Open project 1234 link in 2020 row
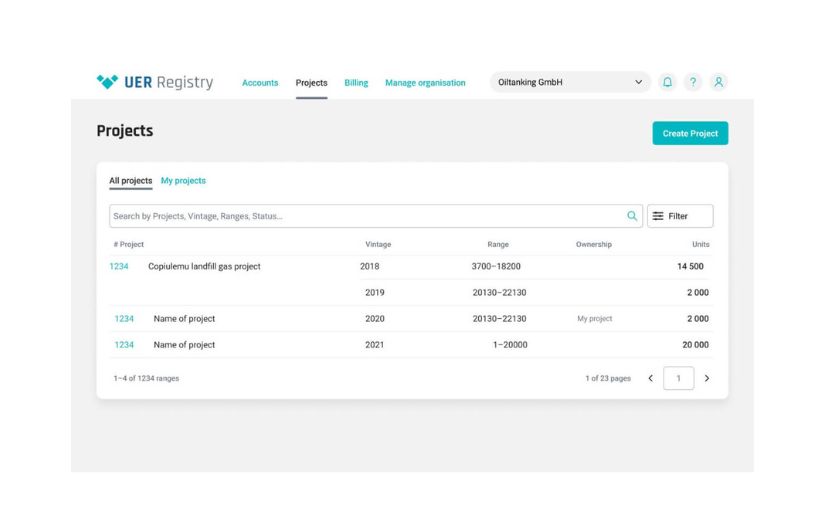 click(124, 319)
